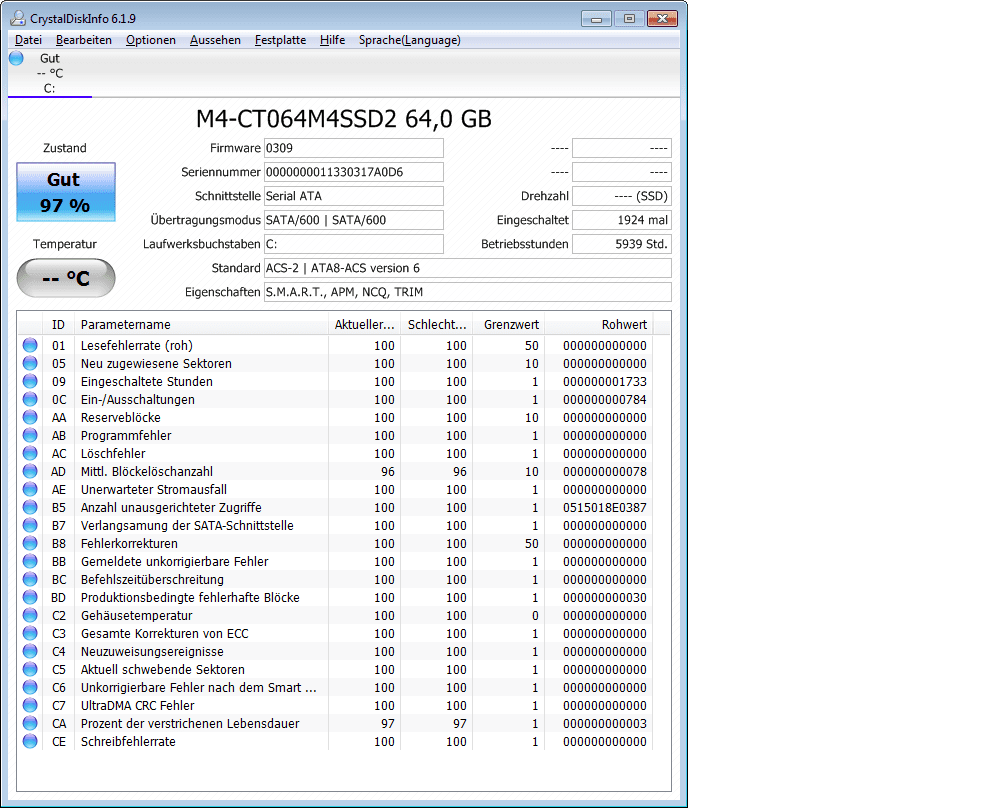Click status orb for Programmfehler
The image size is (1008, 808).
point(30,435)
